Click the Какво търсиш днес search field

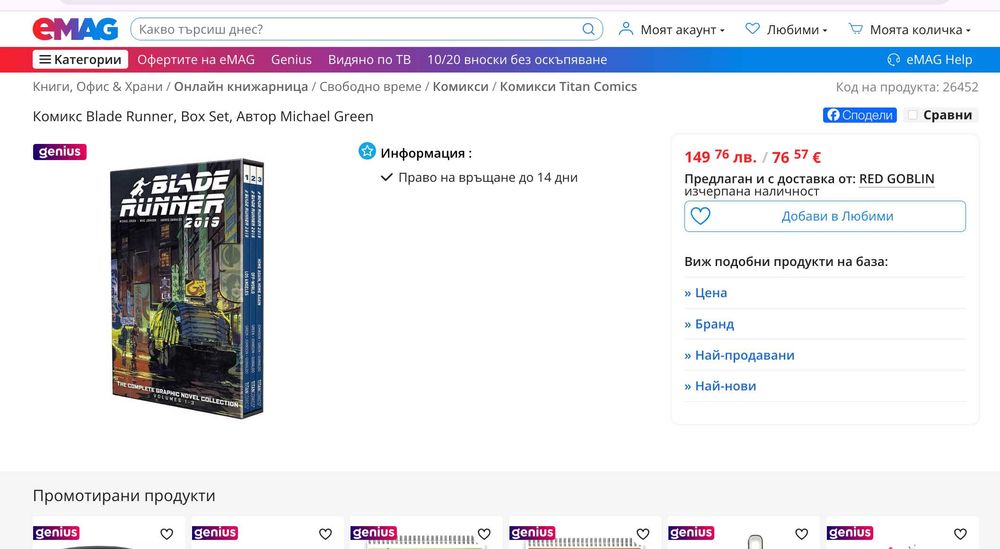coord(357,29)
